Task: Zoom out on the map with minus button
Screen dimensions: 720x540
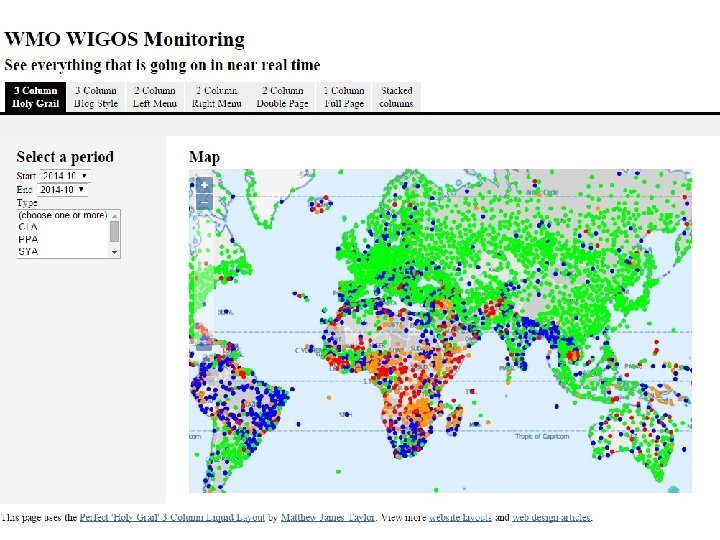Action: [x=204, y=202]
